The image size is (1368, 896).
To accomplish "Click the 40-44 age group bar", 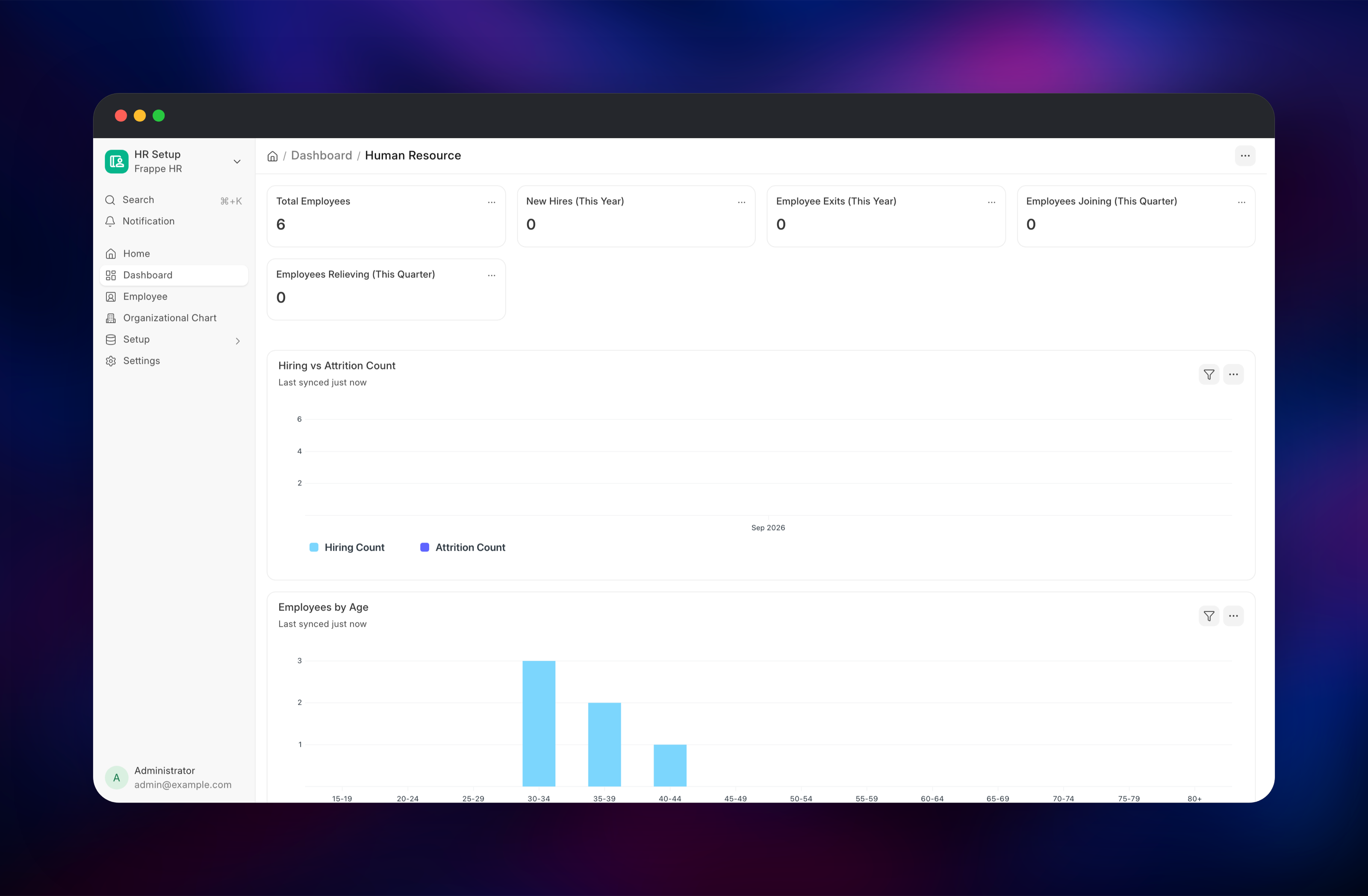I will (x=669, y=766).
